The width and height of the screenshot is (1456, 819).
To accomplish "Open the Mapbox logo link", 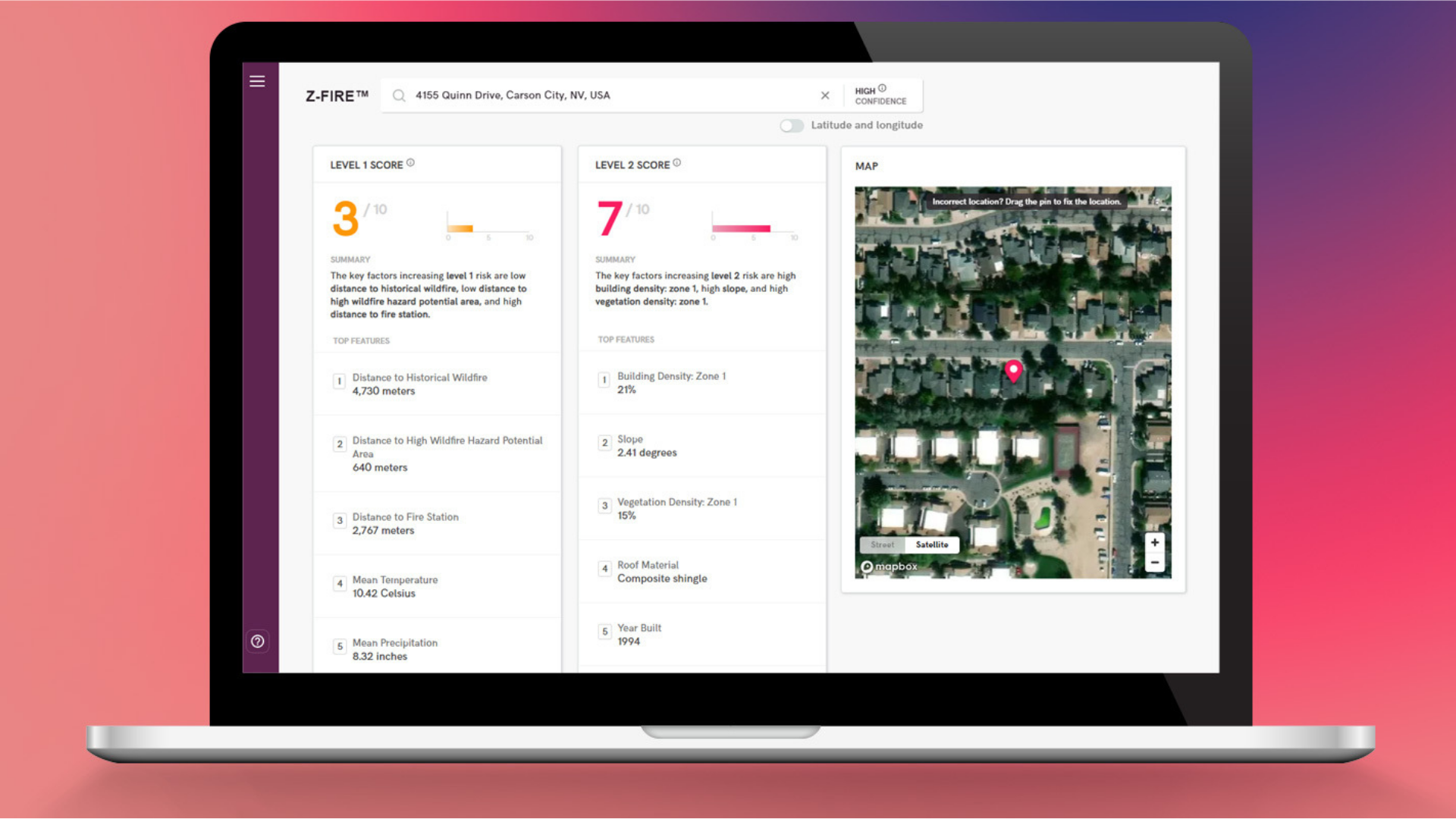I will click(x=889, y=566).
